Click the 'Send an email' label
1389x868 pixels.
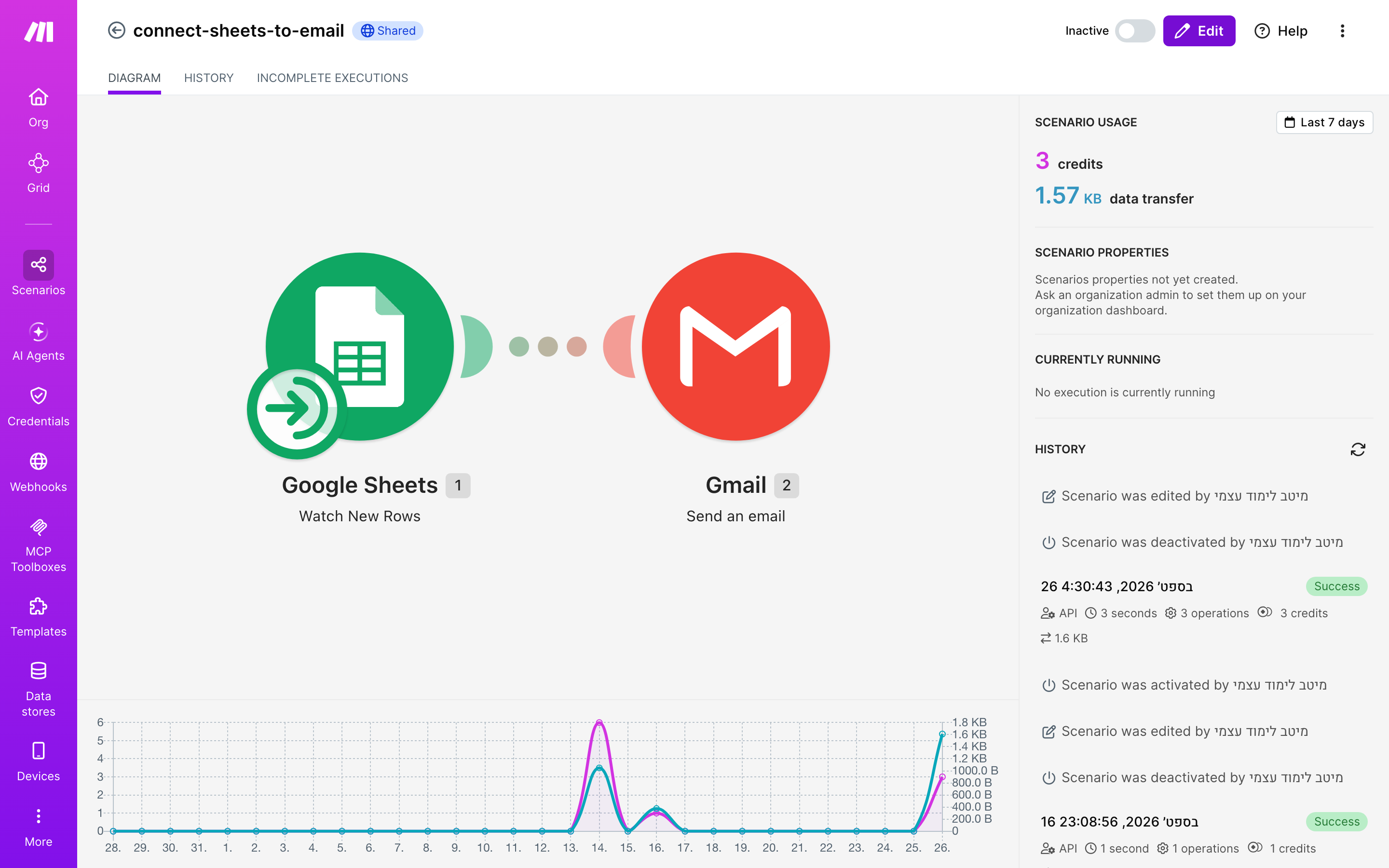tap(736, 516)
